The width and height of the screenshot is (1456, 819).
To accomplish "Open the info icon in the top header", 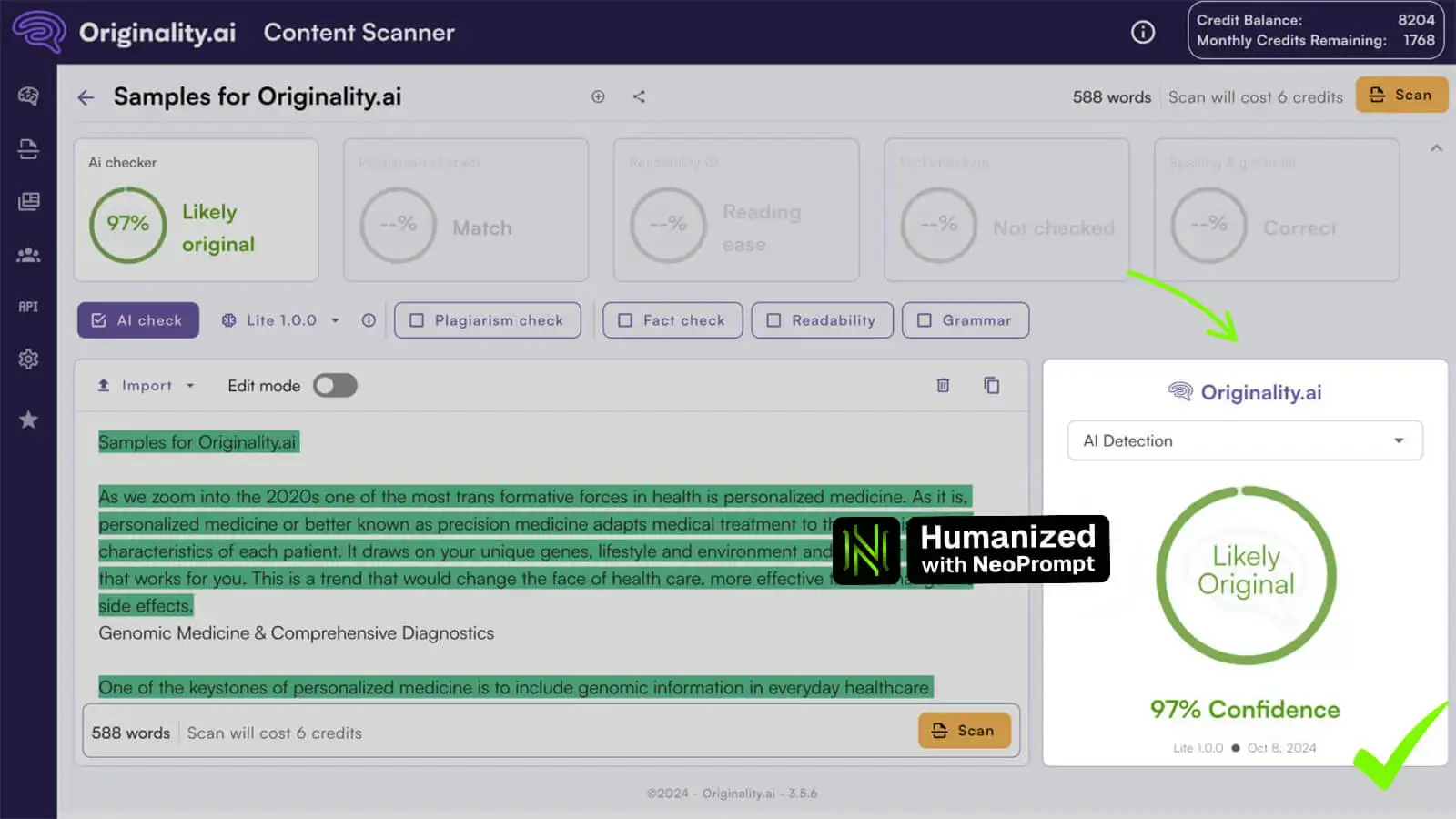I will coord(1142,32).
